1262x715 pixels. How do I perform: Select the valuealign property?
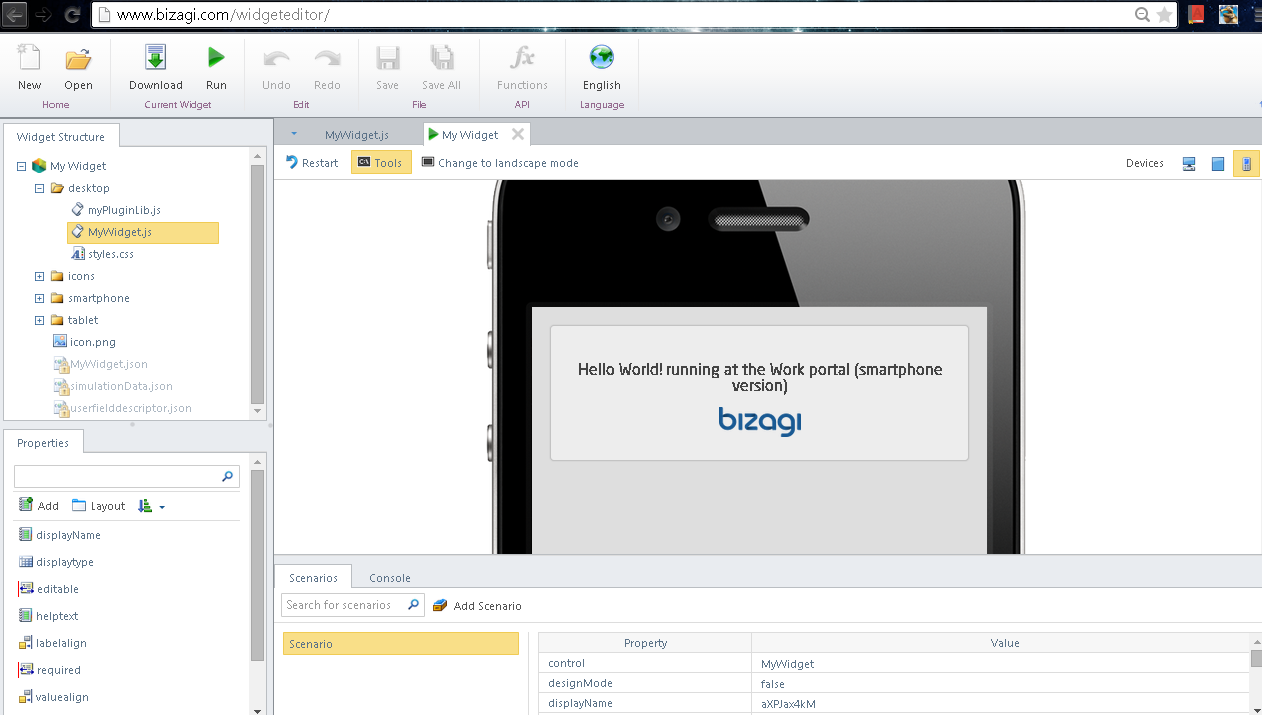pyautogui.click(x=53, y=697)
